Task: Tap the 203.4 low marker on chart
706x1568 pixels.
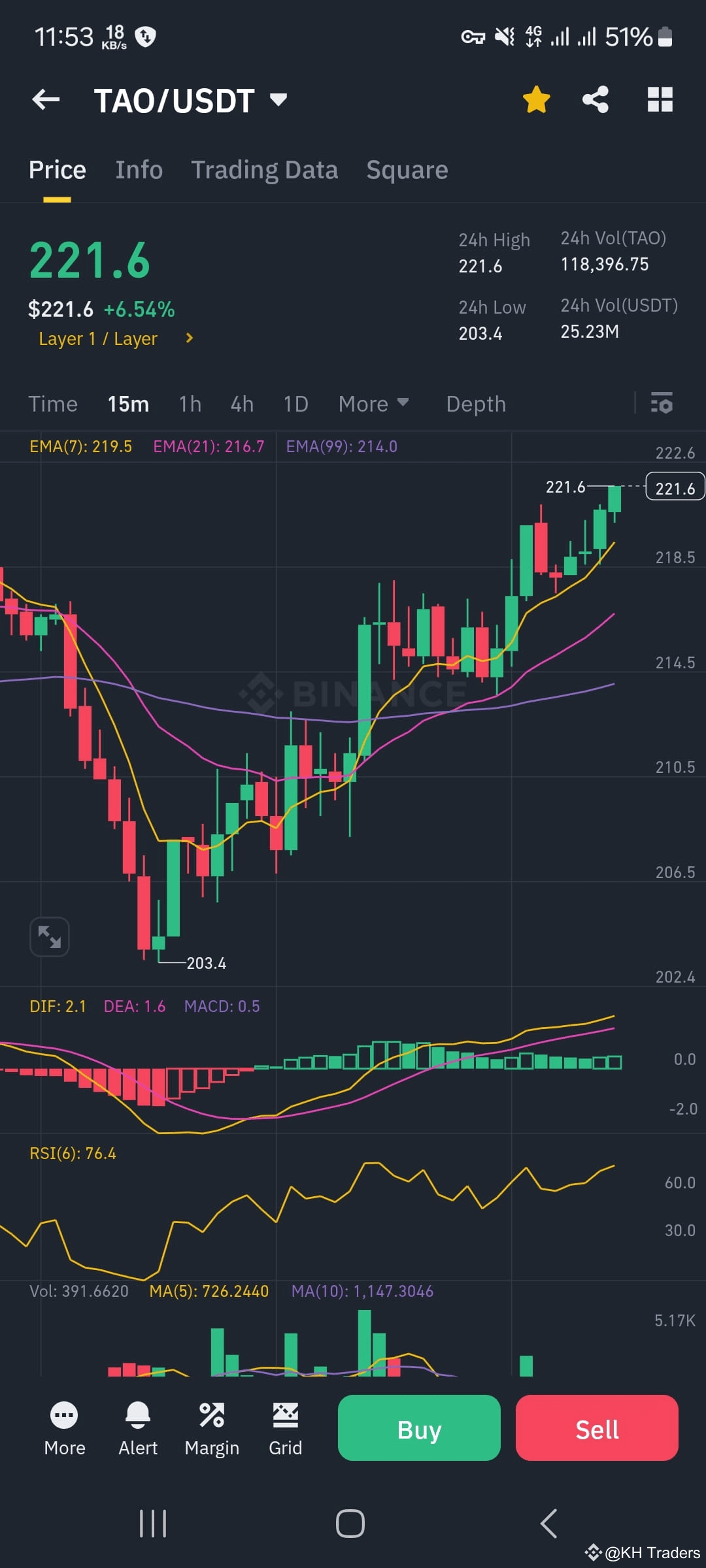Action: tap(206, 963)
